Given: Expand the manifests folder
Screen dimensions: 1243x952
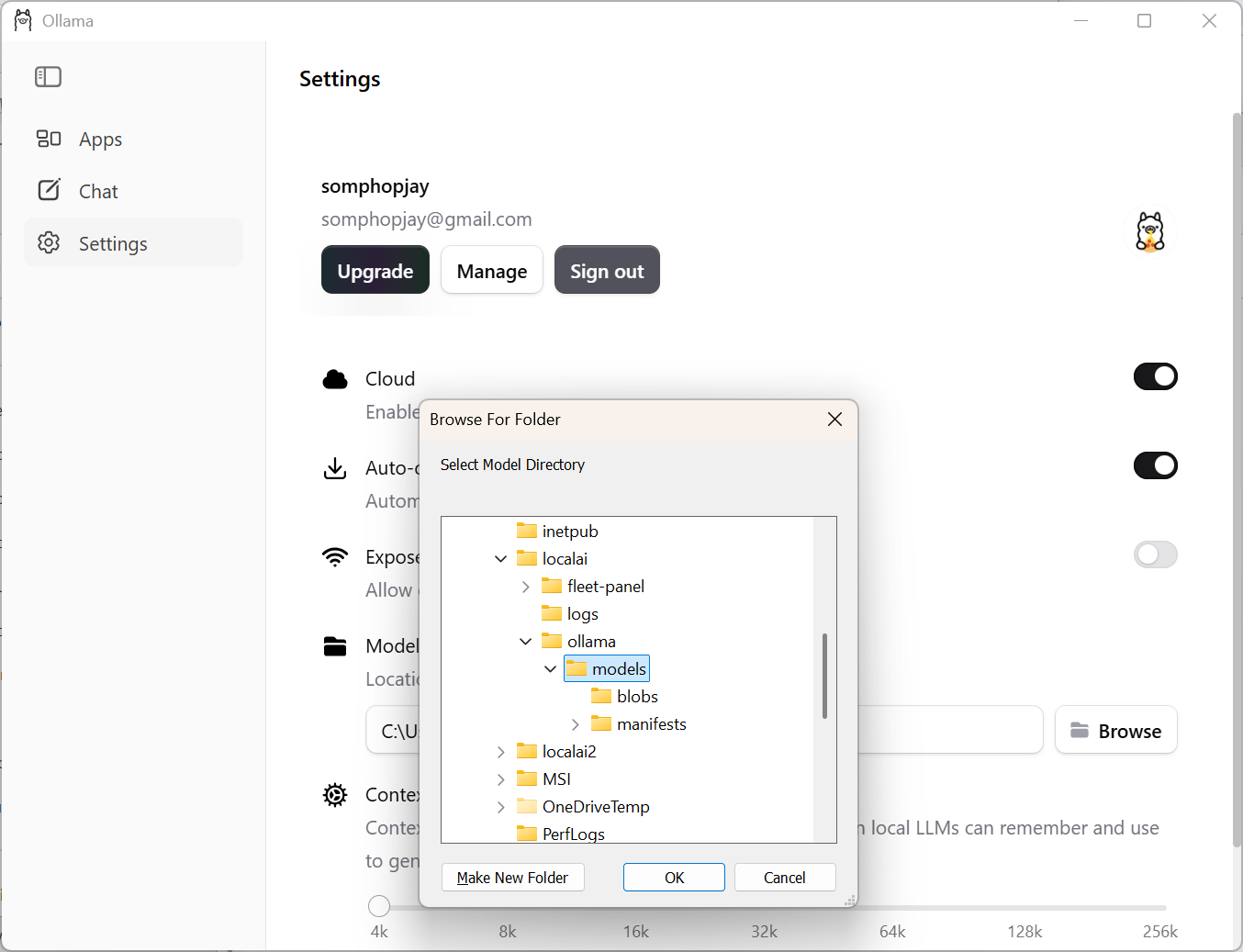Looking at the screenshot, I should (x=575, y=723).
